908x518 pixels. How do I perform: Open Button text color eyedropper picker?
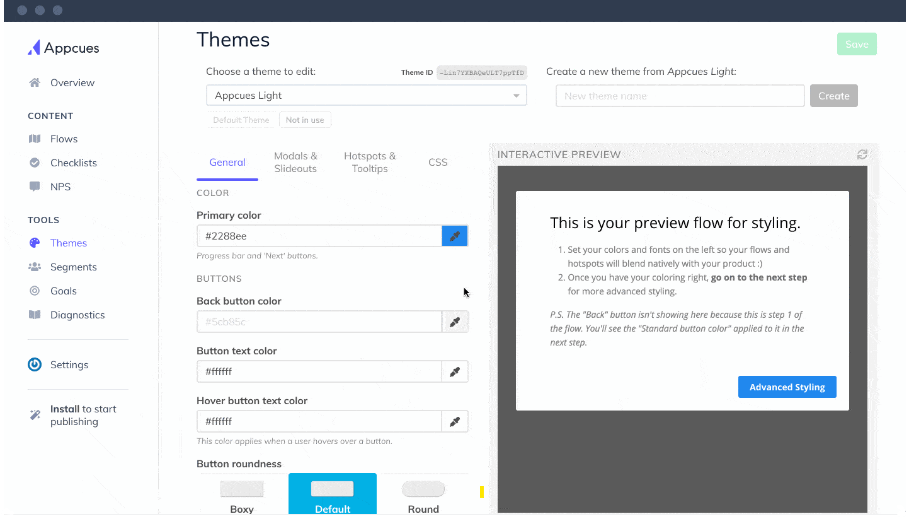[x=455, y=371]
